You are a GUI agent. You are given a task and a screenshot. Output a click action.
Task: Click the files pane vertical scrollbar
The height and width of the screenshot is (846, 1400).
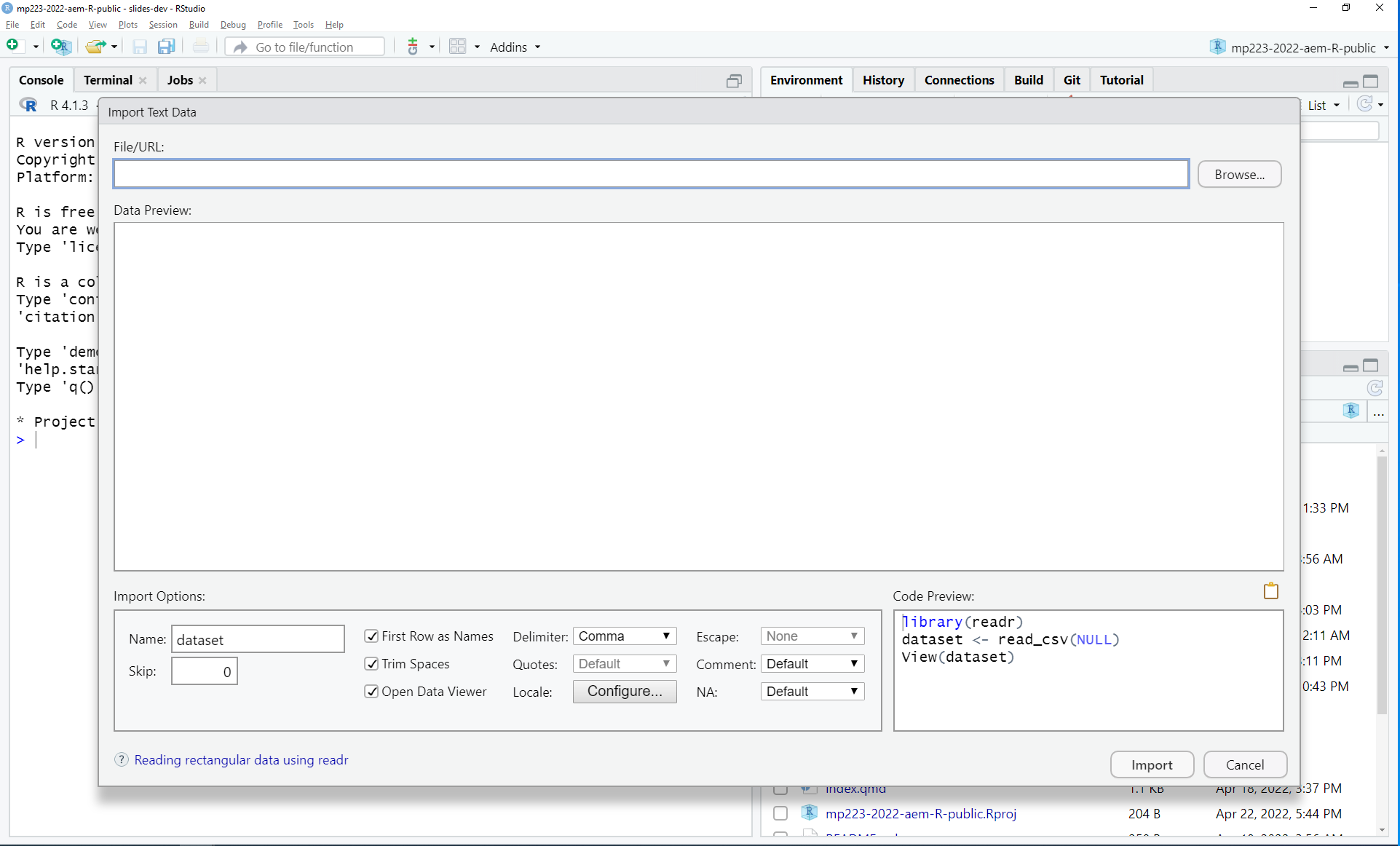click(x=1382, y=582)
